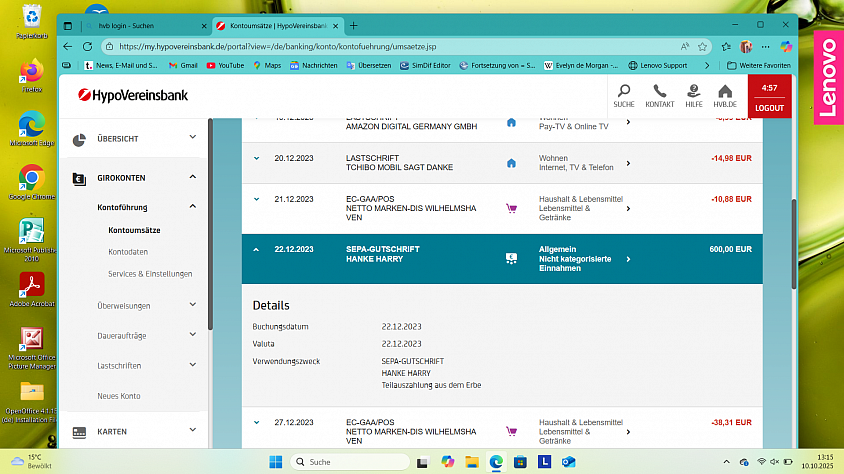
Task: Click the taskbar Suche search box
Action: coord(350,462)
